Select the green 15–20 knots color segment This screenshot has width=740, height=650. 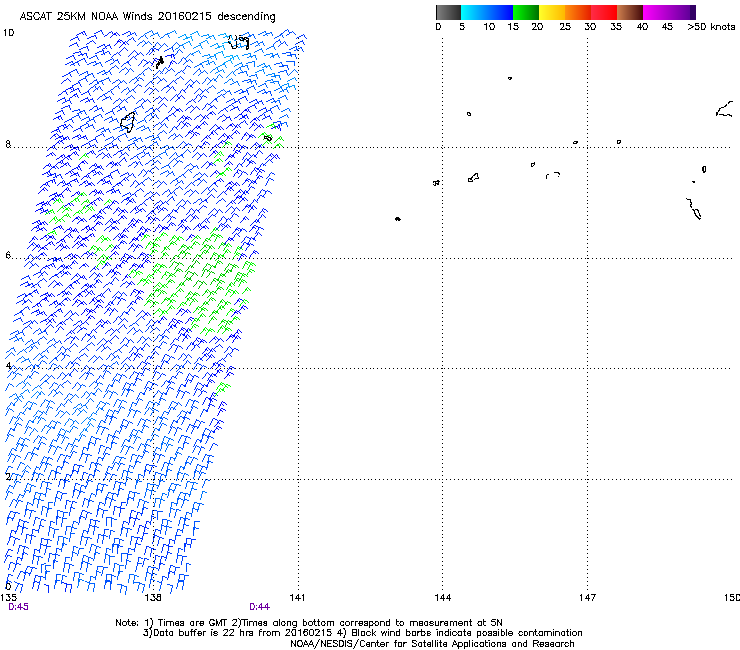526,12
